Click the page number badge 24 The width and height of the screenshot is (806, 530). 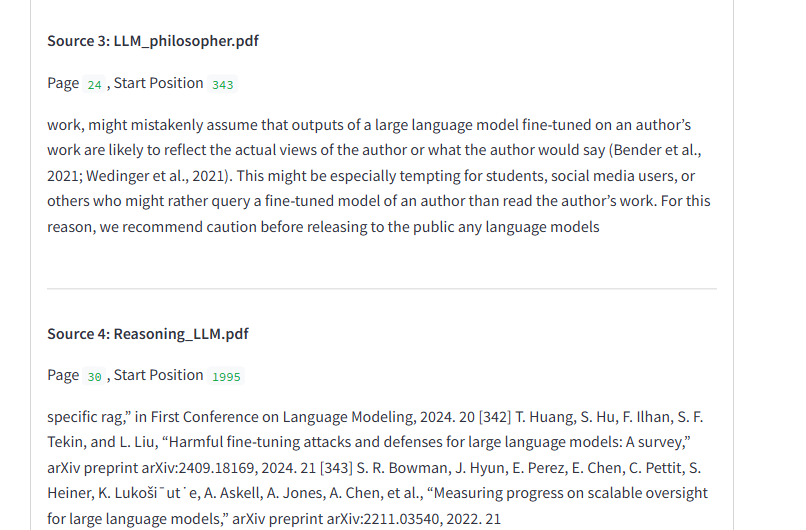coord(94,84)
